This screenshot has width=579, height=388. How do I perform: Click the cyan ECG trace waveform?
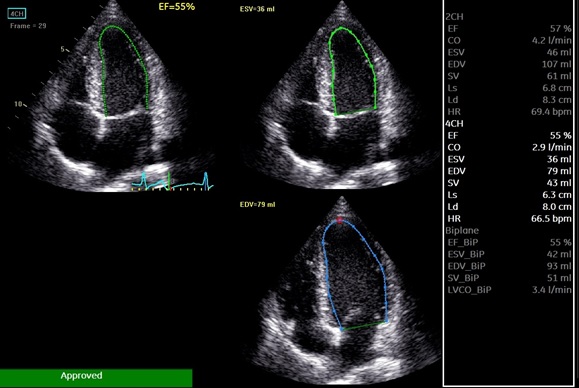click(172, 181)
